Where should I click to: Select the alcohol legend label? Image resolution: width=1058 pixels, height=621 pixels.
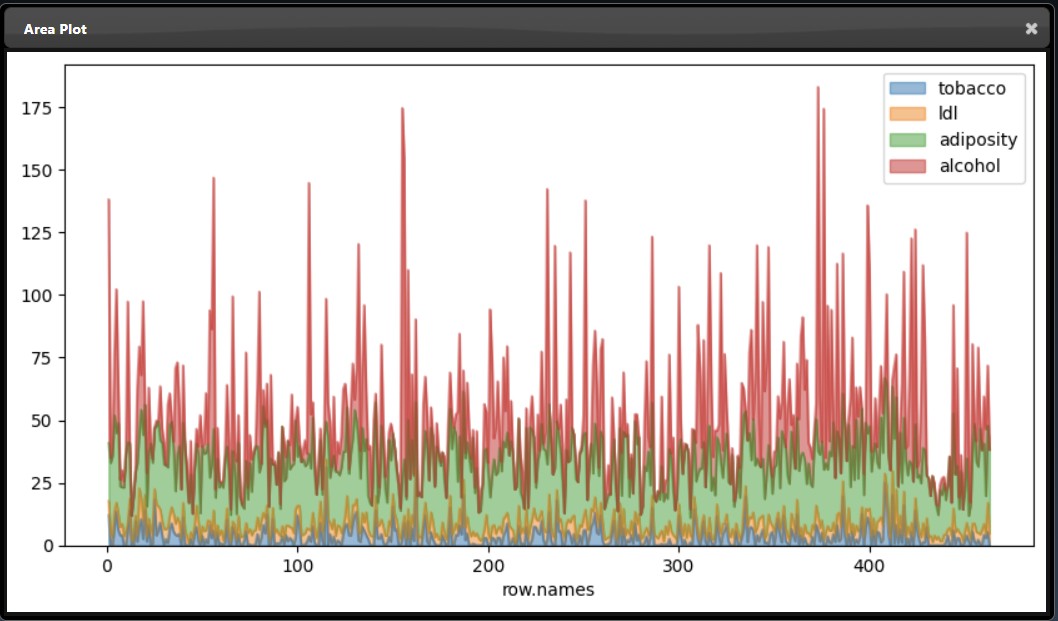[969, 166]
